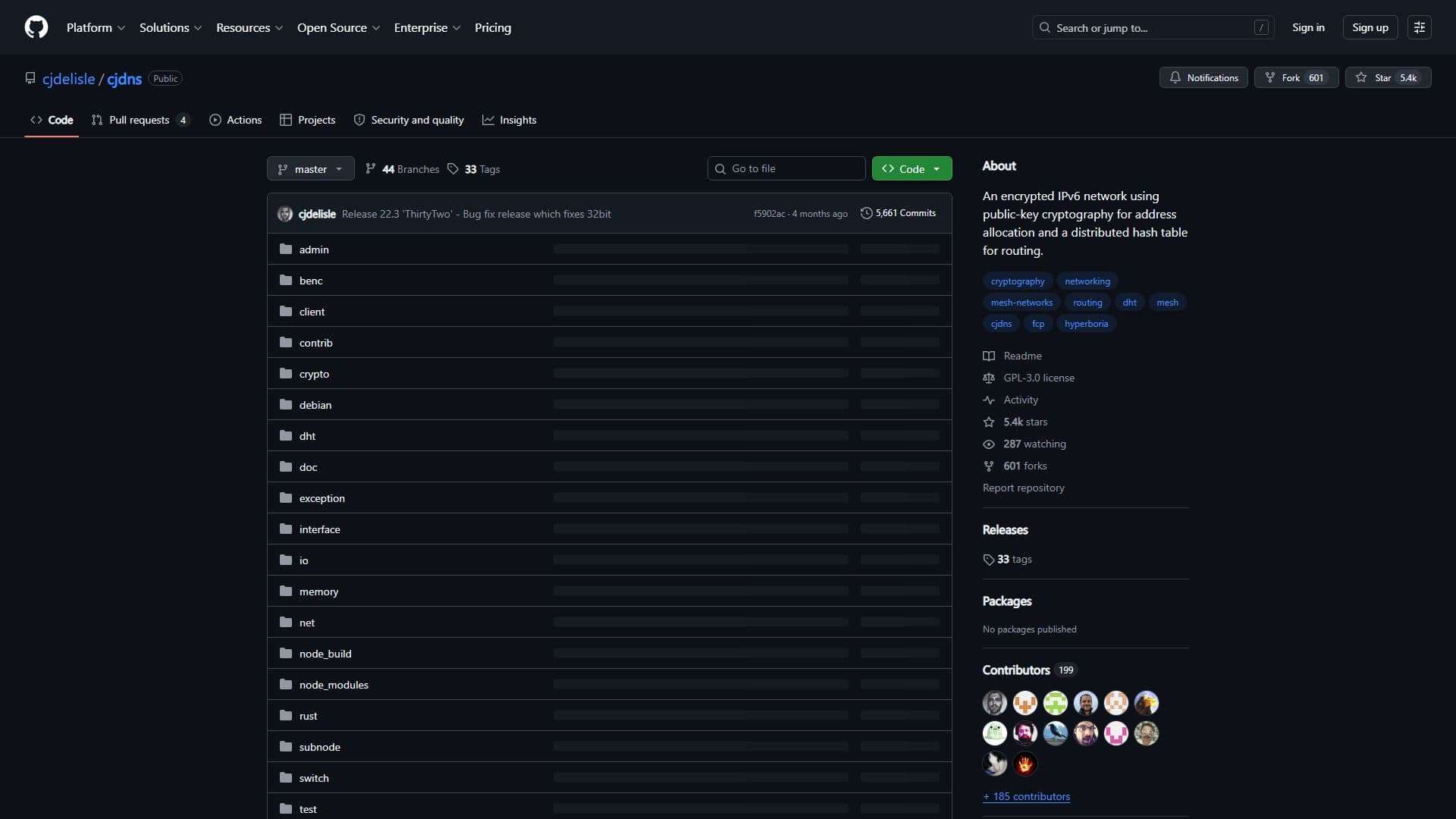Click the red flame contributor avatar
Image resolution: width=1456 pixels, height=819 pixels.
pos(1025,764)
